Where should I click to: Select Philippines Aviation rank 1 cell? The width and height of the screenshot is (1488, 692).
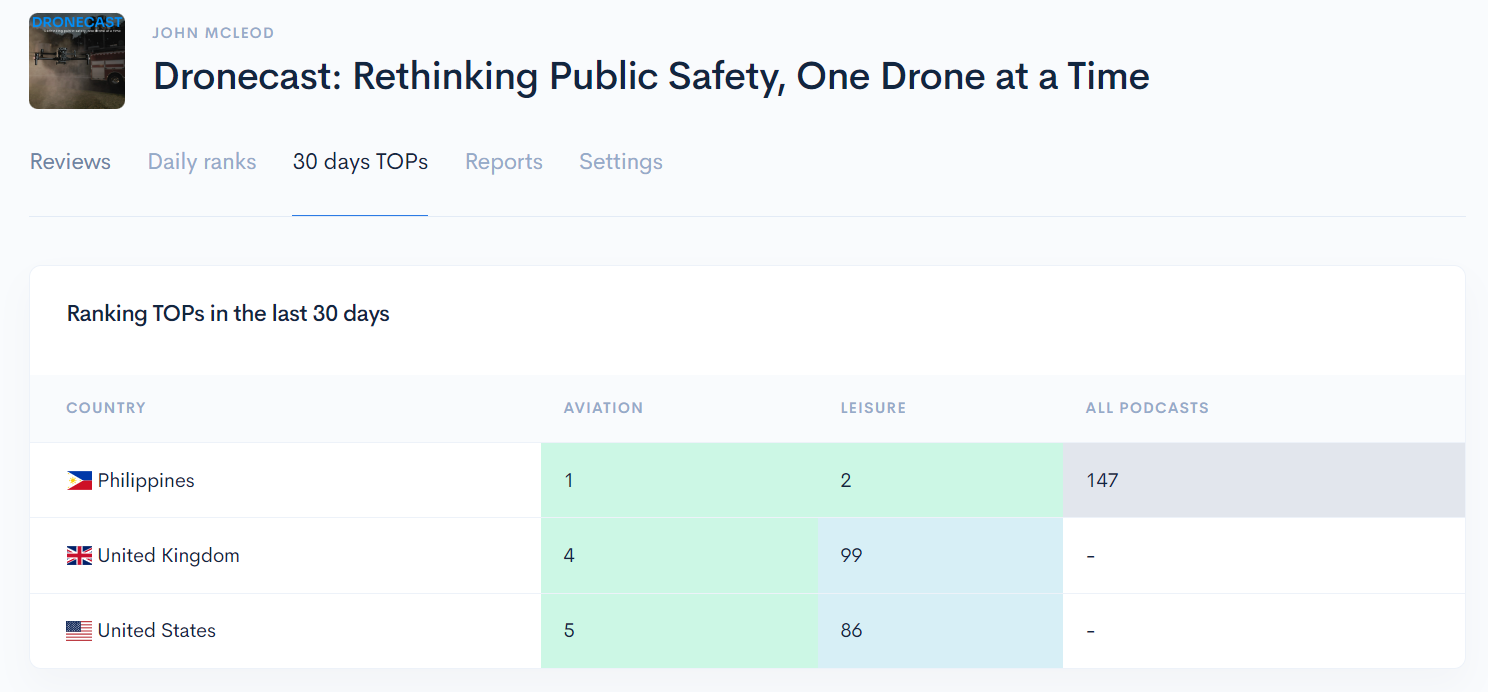coord(679,480)
